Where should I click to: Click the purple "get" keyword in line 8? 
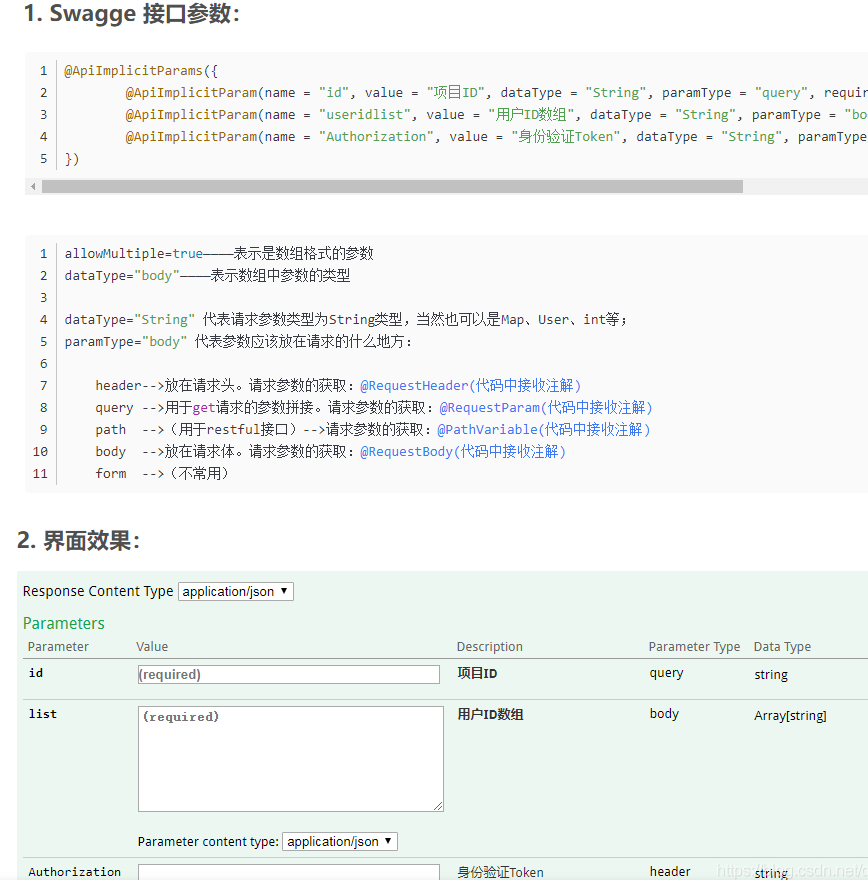tap(204, 408)
